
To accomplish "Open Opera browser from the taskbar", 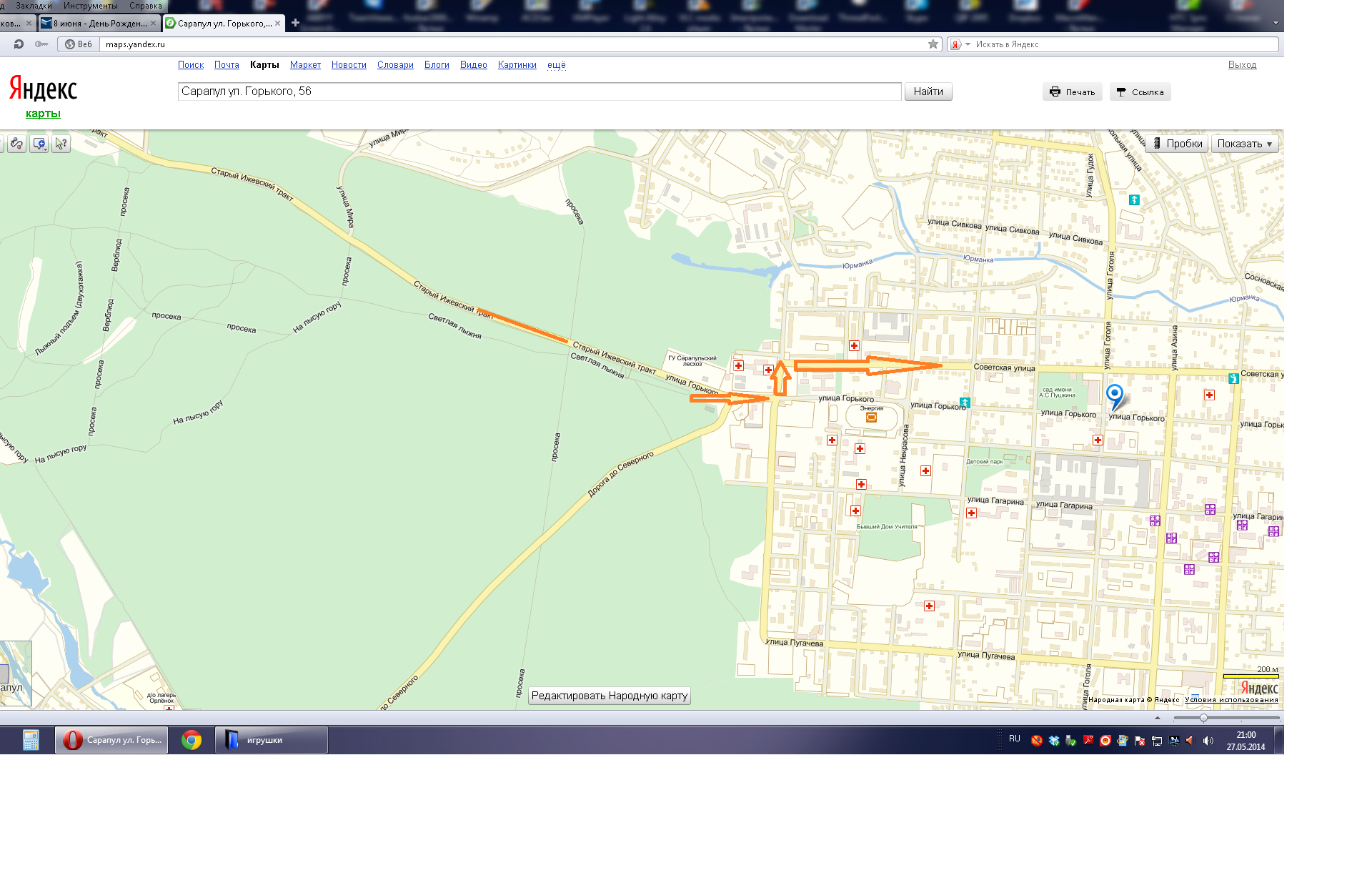I will [111, 740].
